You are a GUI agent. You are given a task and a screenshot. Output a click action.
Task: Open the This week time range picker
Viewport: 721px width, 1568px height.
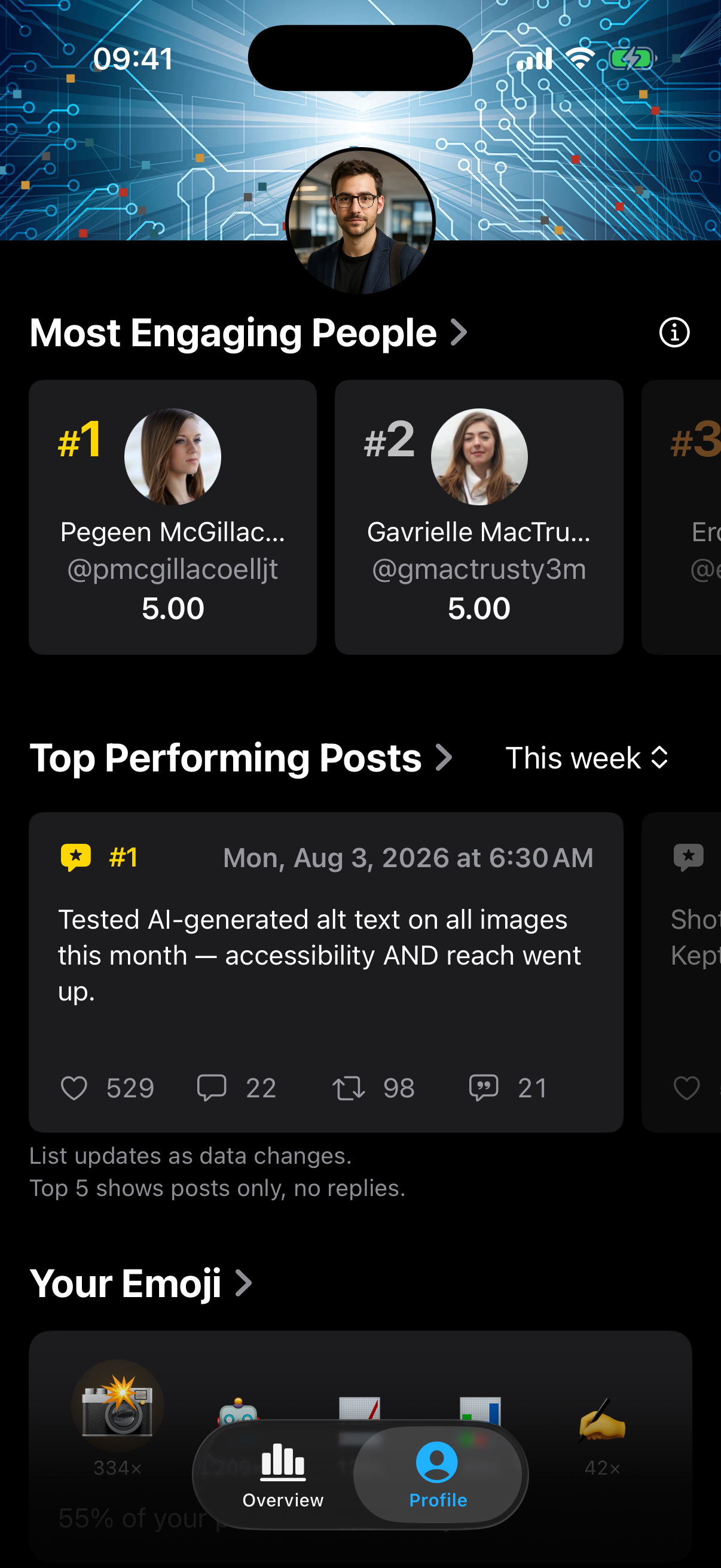[587, 758]
